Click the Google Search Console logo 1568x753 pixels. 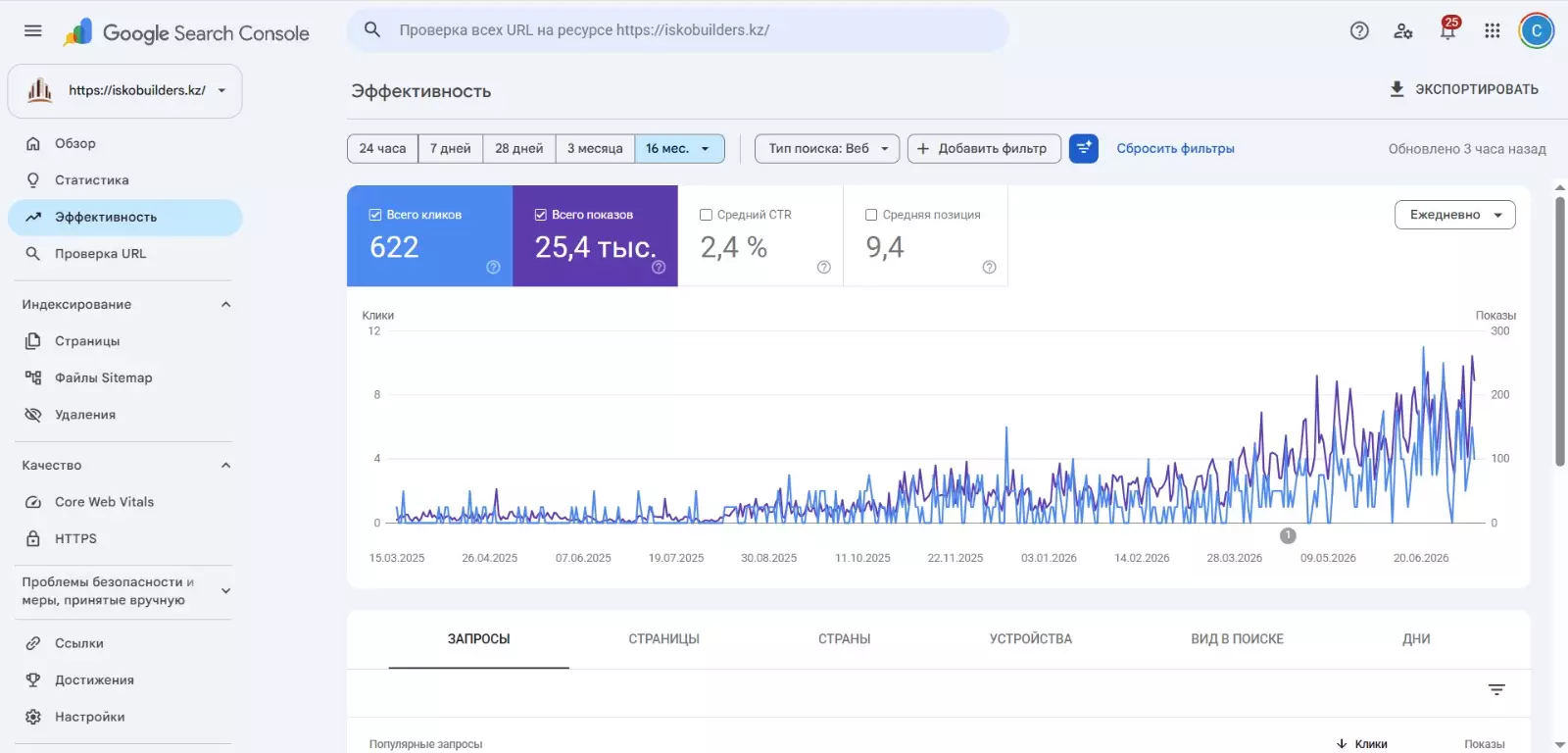(x=186, y=32)
